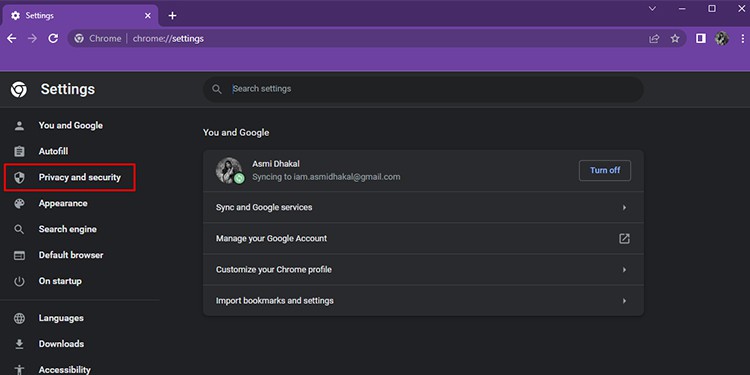Screen dimensions: 750x375
Task: Expand the Import bookmarks and settings arrow
Action: coord(624,301)
